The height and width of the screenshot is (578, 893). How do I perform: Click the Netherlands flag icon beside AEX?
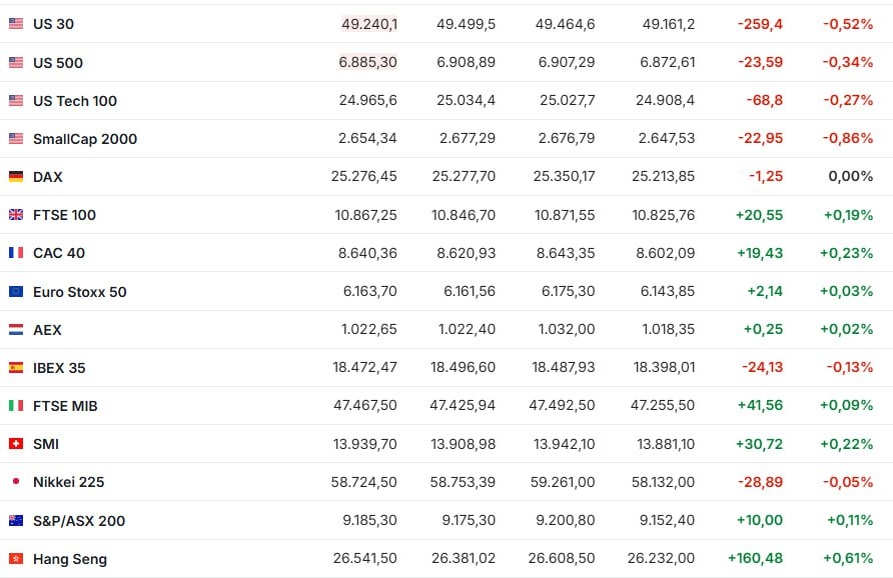(16, 330)
